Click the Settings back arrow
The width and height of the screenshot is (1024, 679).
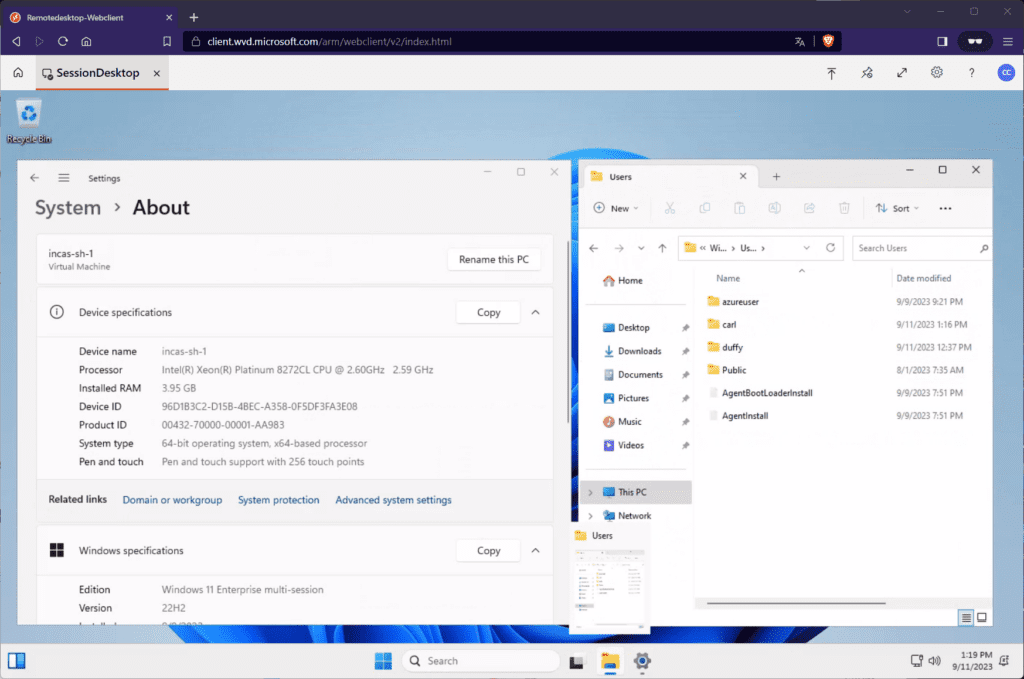click(35, 178)
